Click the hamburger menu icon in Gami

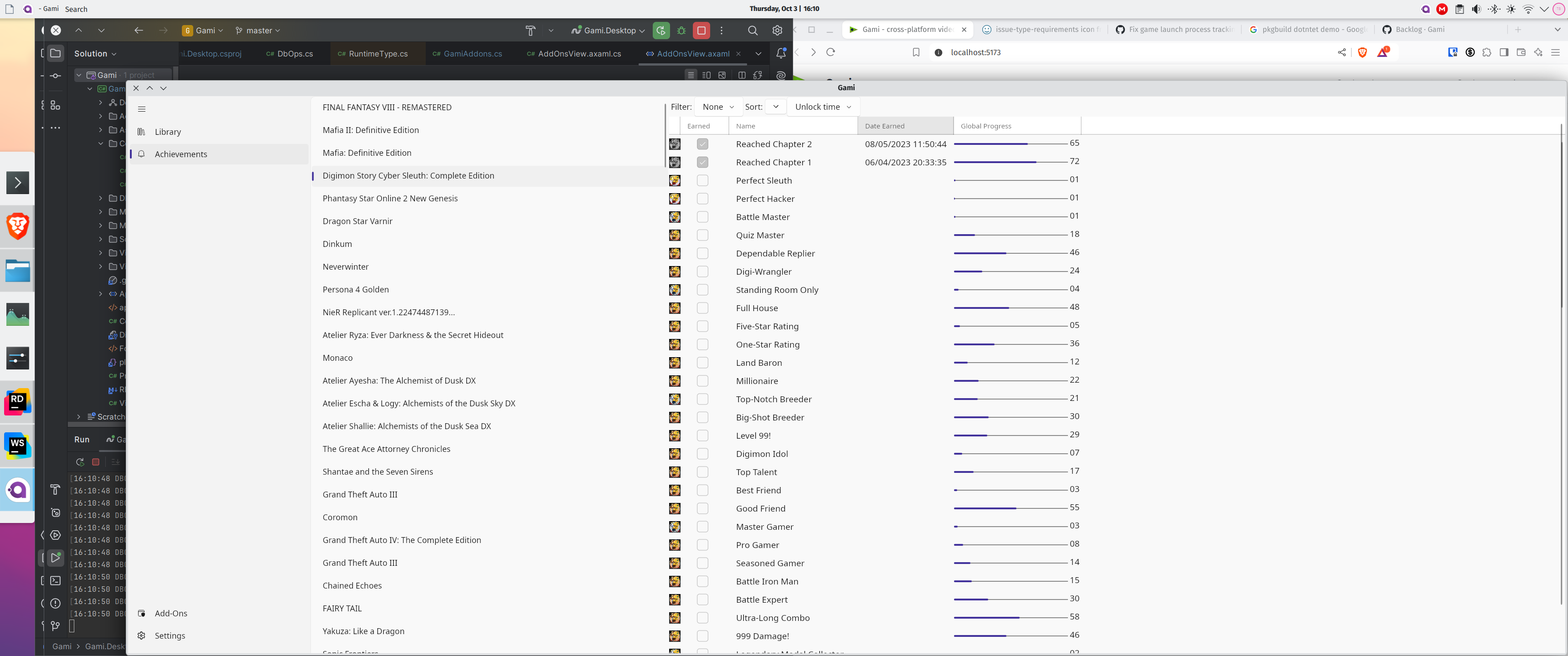coord(142,109)
